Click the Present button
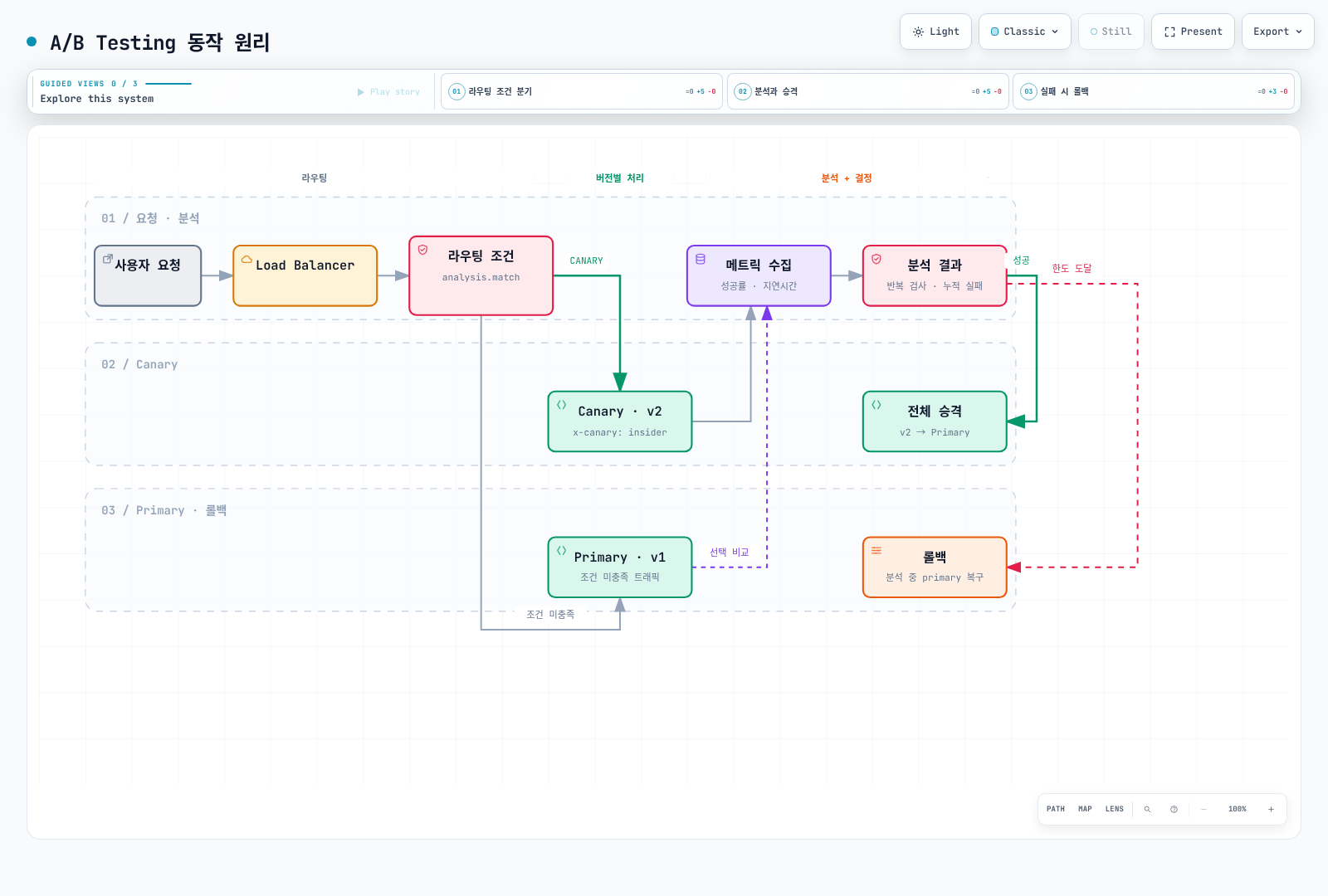The width and height of the screenshot is (1328, 896). point(1193,32)
